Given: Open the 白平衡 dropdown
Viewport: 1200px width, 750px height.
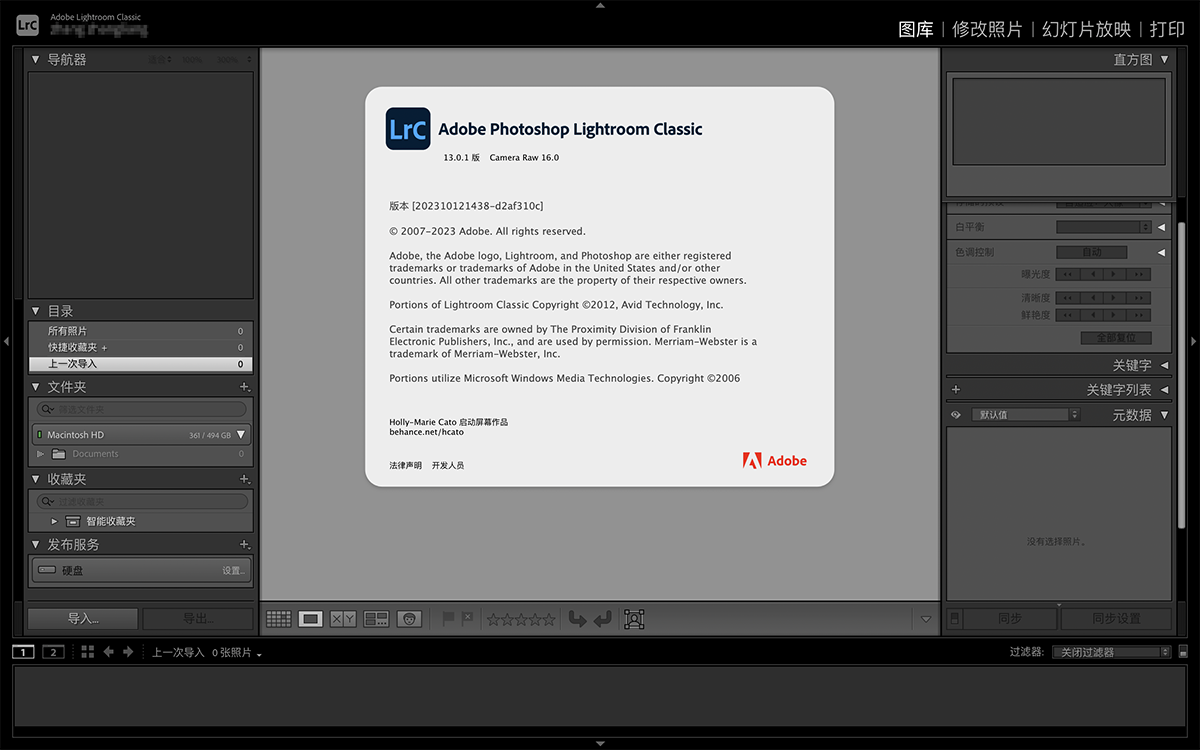Looking at the screenshot, I should tap(1104, 227).
